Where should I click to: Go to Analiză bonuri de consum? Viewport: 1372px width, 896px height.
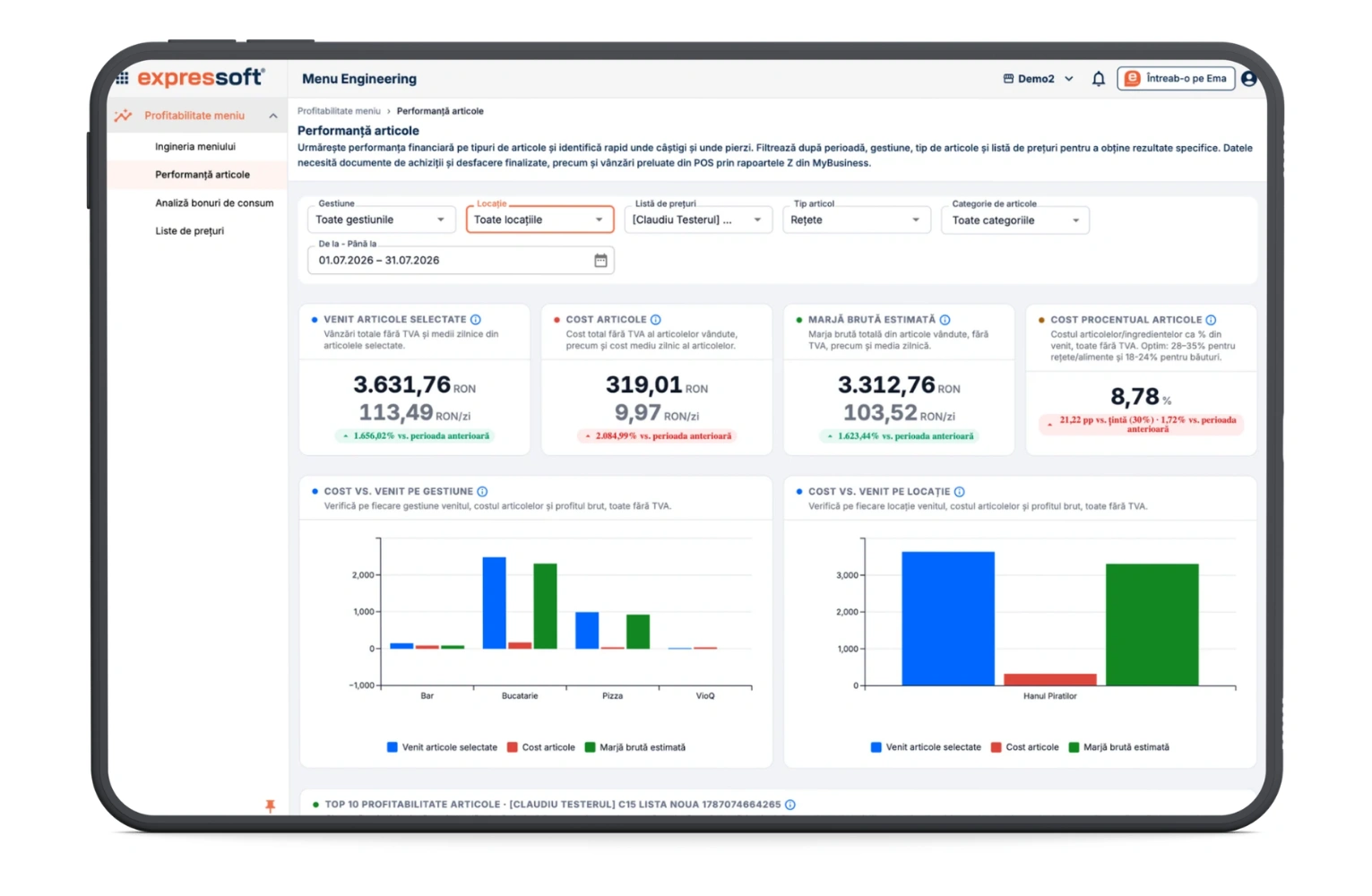[214, 203]
